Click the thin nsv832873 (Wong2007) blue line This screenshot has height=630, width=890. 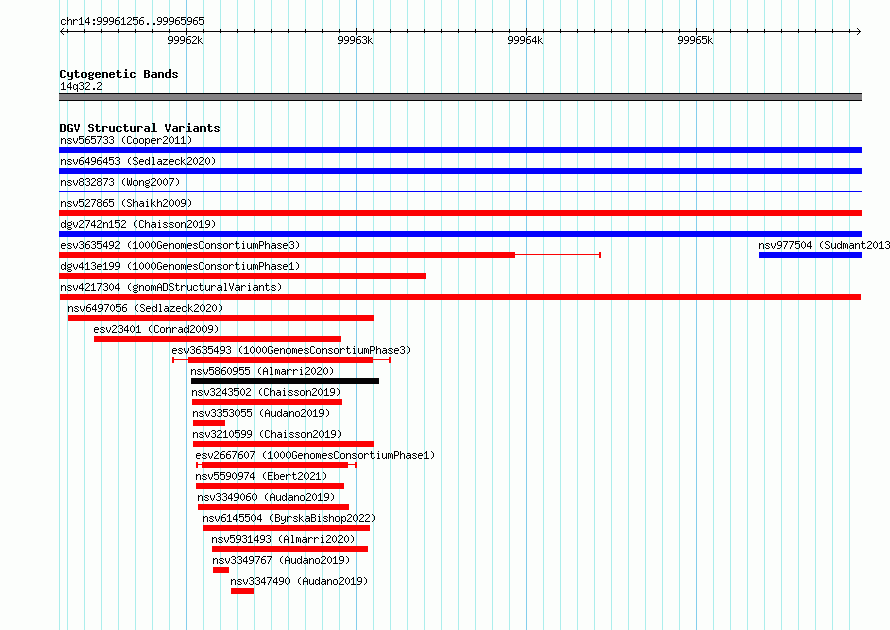(460, 192)
